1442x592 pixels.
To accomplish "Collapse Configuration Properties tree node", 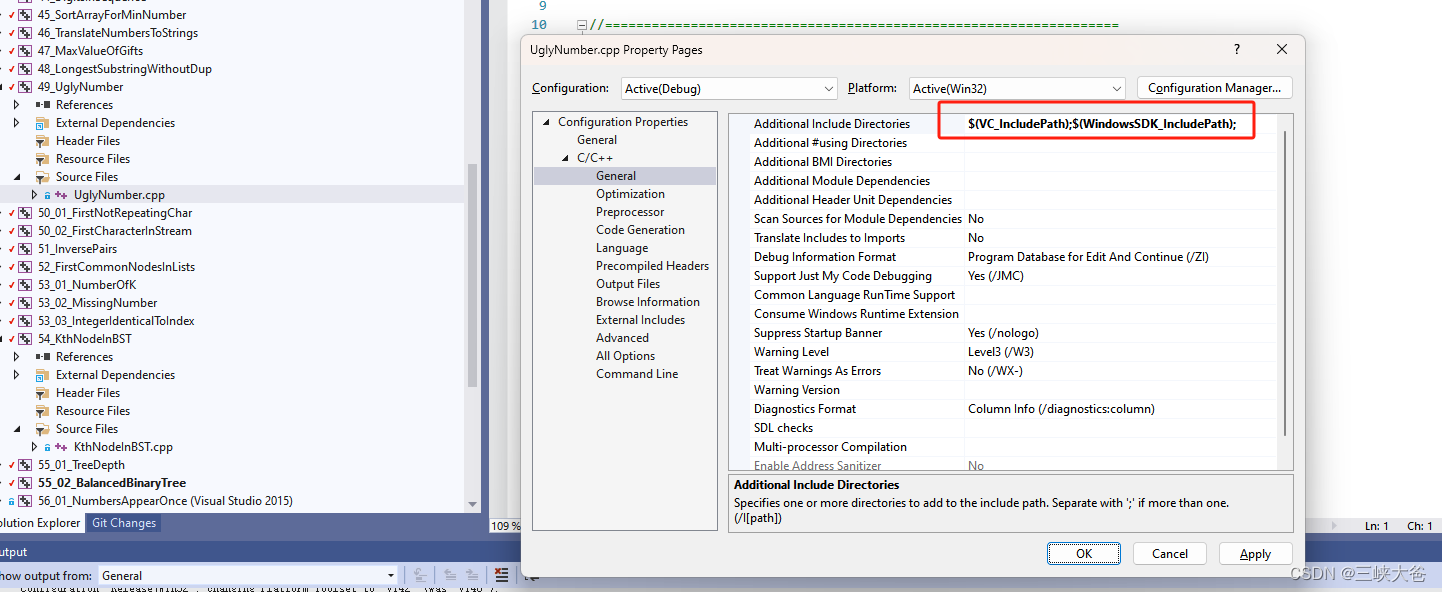I will click(546, 122).
